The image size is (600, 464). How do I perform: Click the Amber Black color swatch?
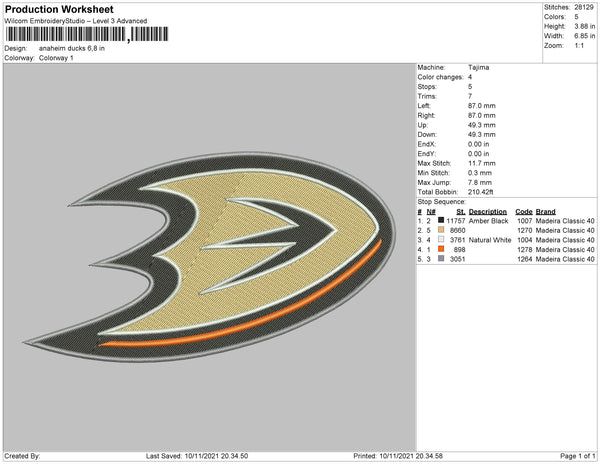(441, 220)
